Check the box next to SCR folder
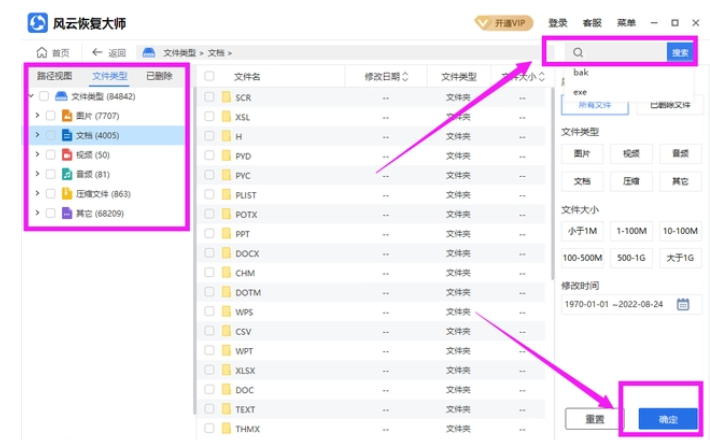 pos(210,97)
